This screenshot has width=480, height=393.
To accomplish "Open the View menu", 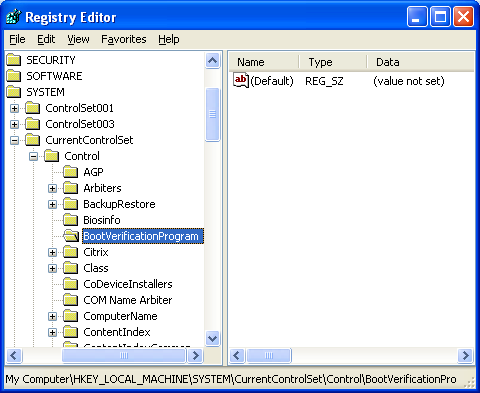I will pos(78,39).
